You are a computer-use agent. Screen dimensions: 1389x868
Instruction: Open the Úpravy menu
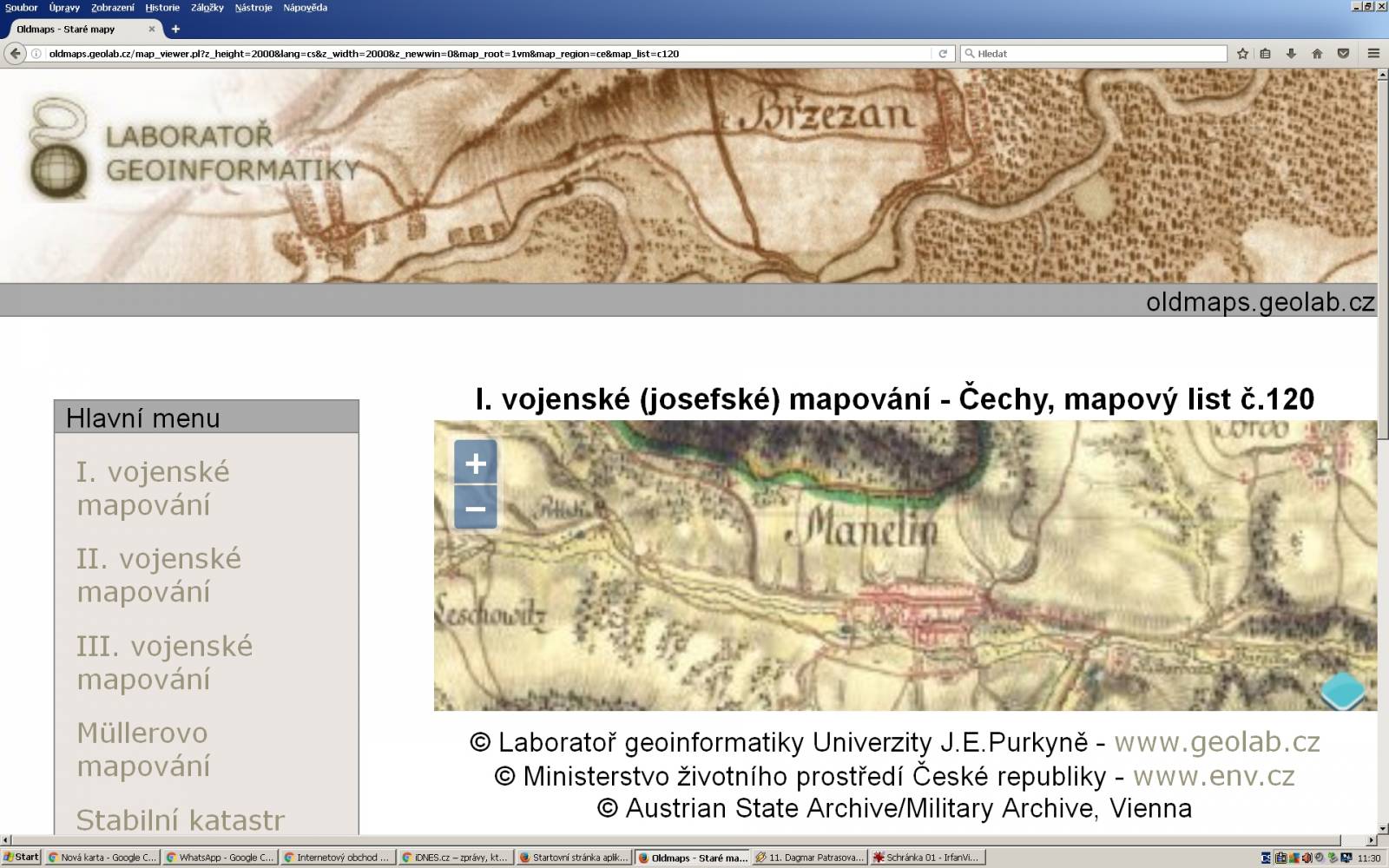coord(64,8)
